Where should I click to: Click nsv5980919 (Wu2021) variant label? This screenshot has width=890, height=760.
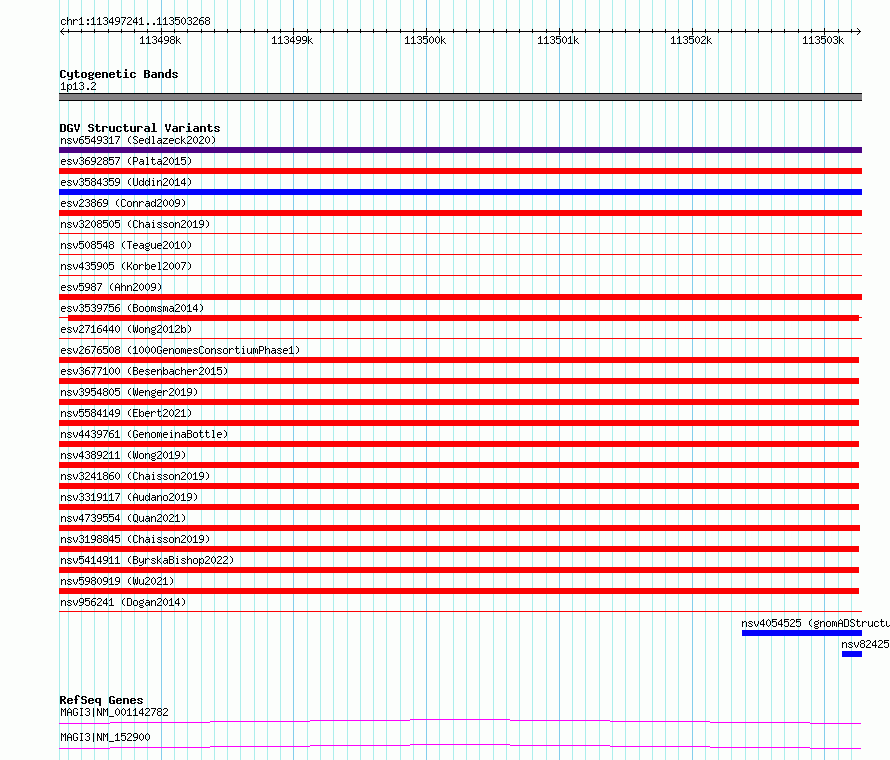117,581
